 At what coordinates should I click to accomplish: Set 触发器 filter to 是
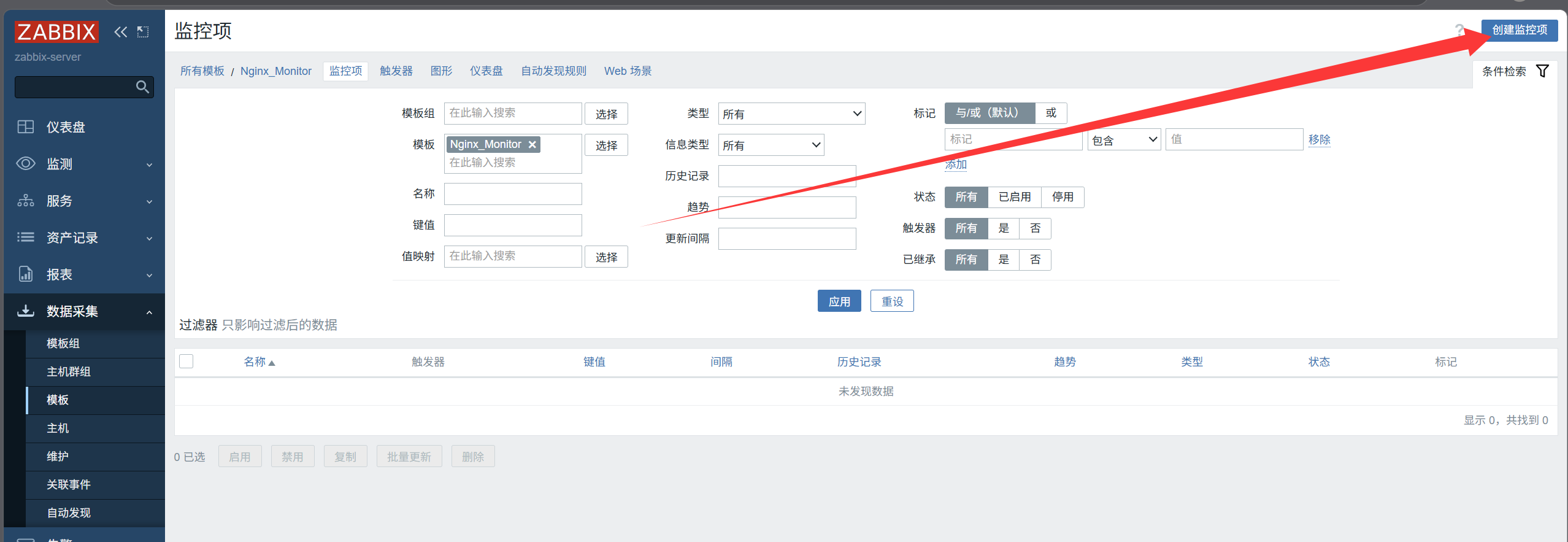tap(1004, 229)
